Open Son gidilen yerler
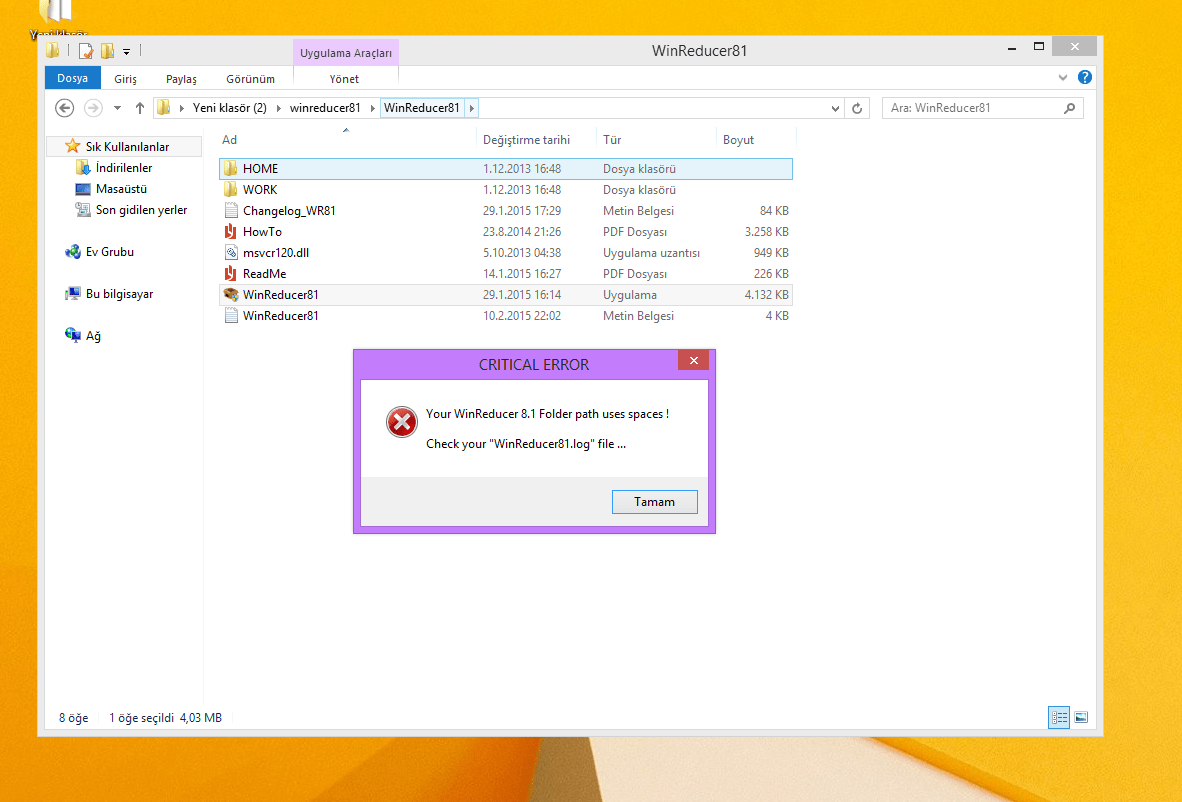The image size is (1182, 802). pyautogui.click(x=141, y=210)
